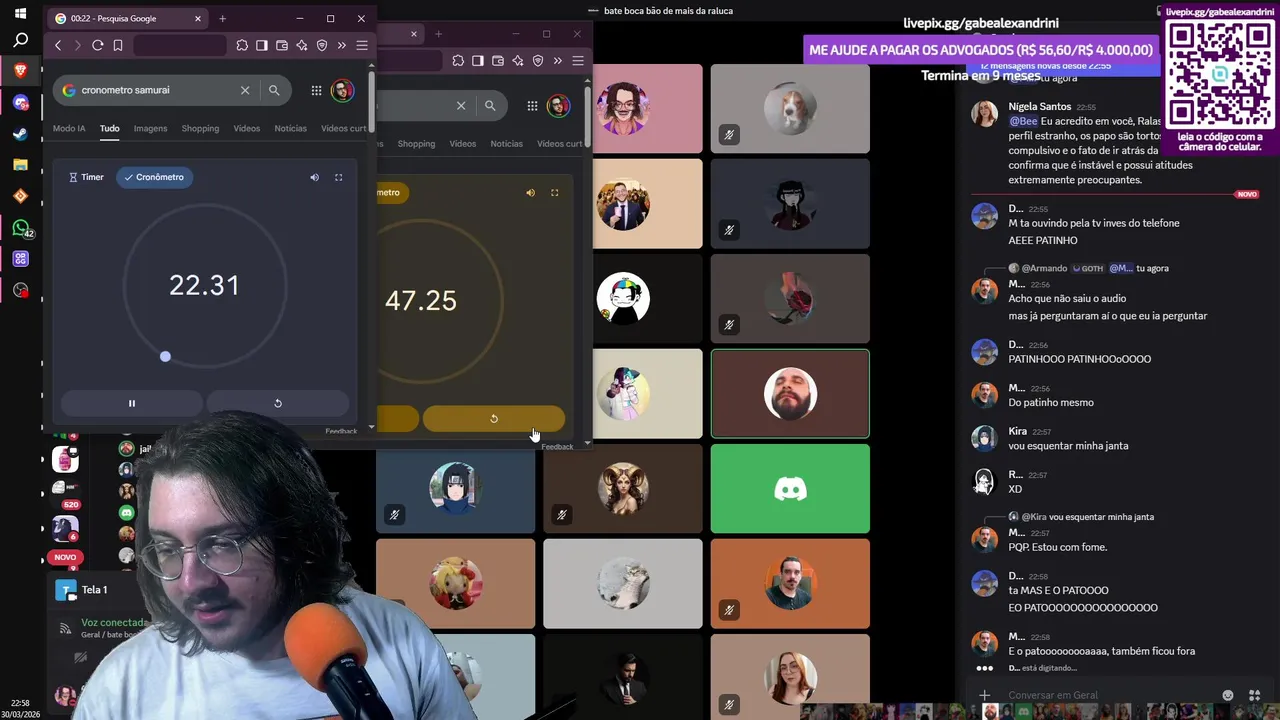Viewport: 1280px width, 720px height.
Task: Open Windows search from taskbar
Action: pyautogui.click(x=20, y=41)
